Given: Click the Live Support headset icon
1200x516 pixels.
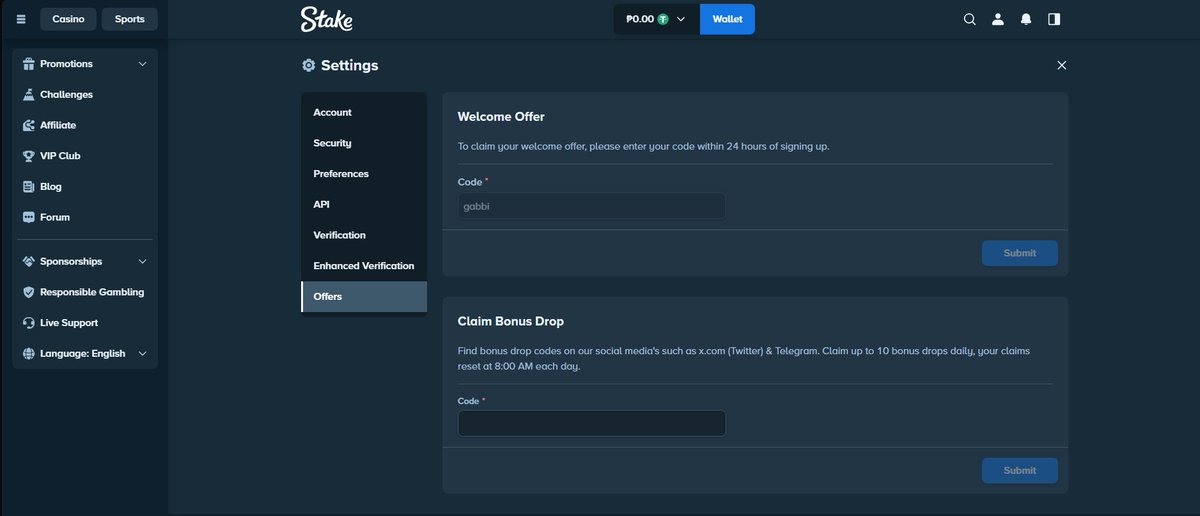Looking at the screenshot, I should 29,323.
